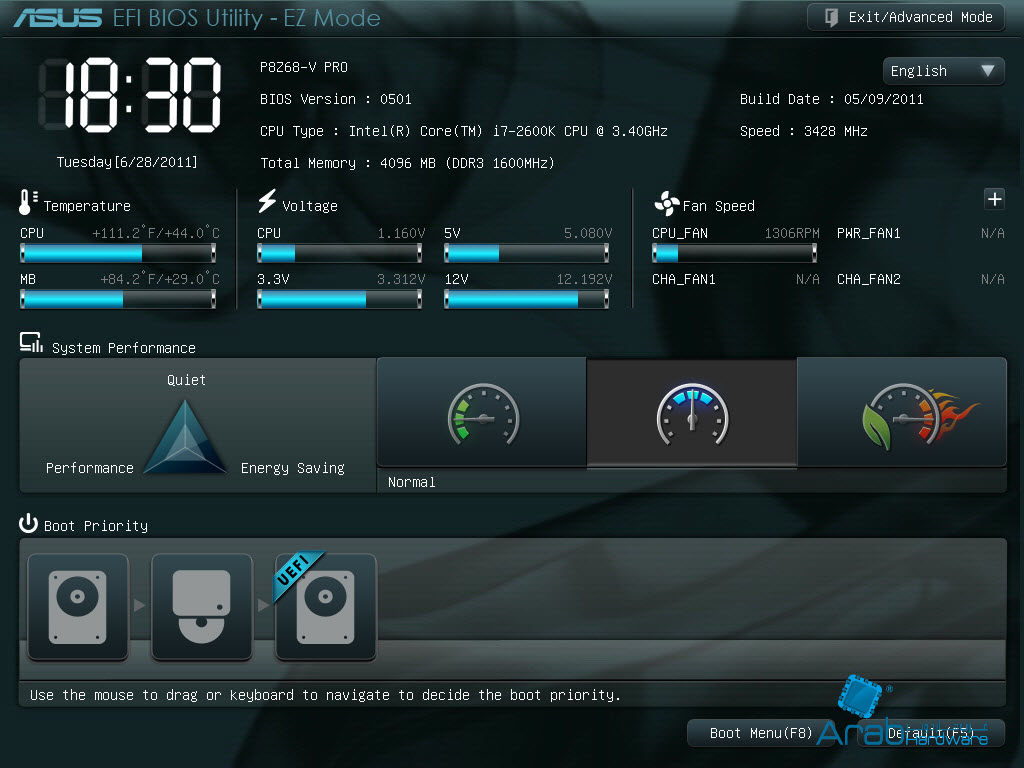Click the +111.2°F/+44.0°C CPU temperature value
Screen dimensions: 1024x768
coord(156,233)
